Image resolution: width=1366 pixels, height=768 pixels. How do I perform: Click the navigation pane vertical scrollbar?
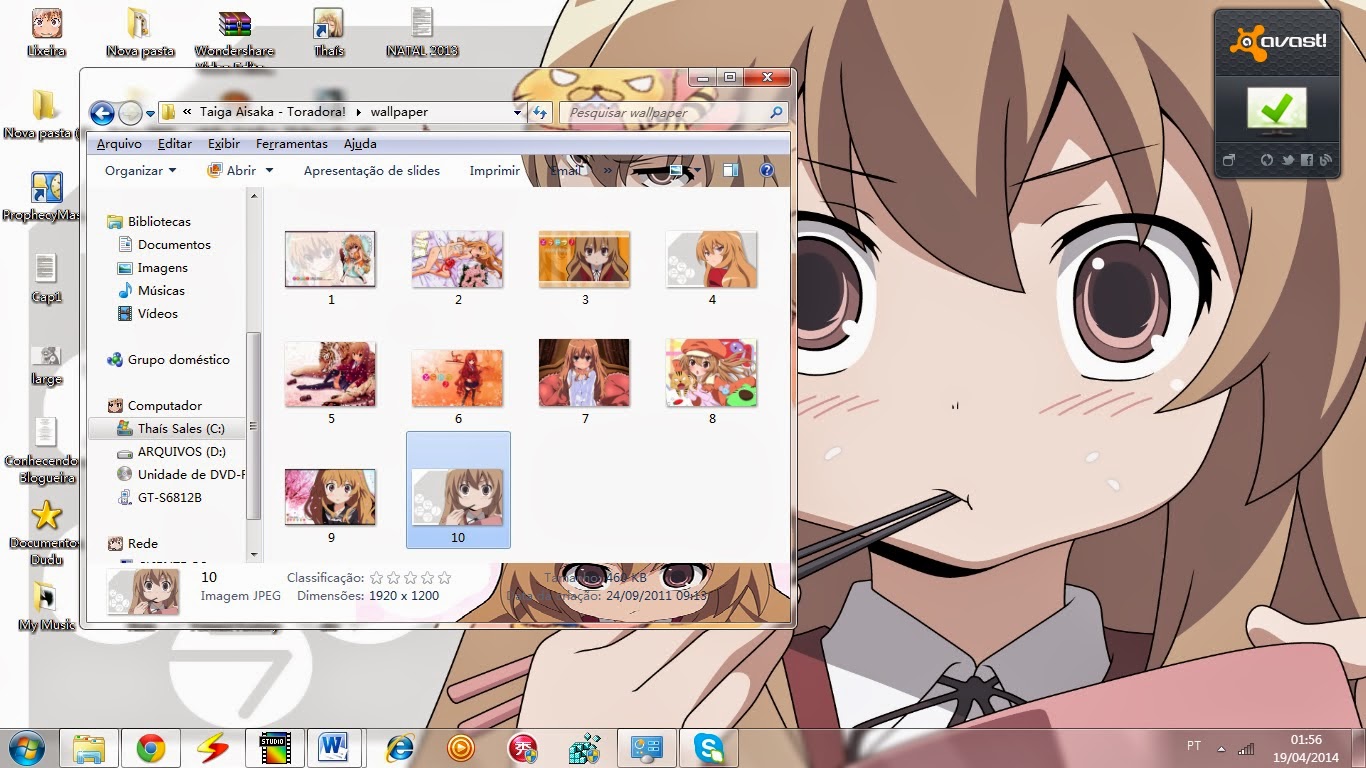click(254, 426)
